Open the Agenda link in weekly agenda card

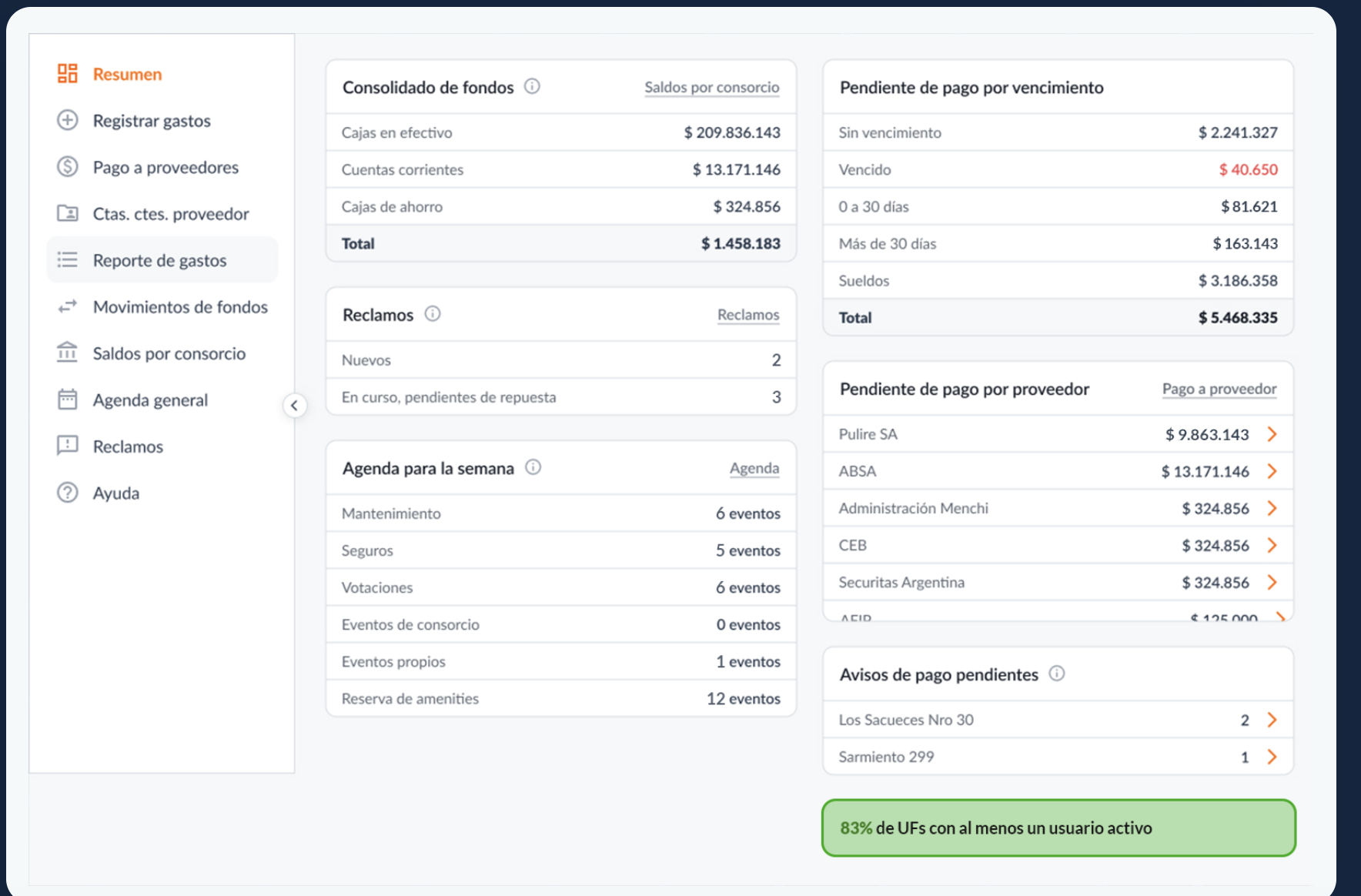coord(754,468)
